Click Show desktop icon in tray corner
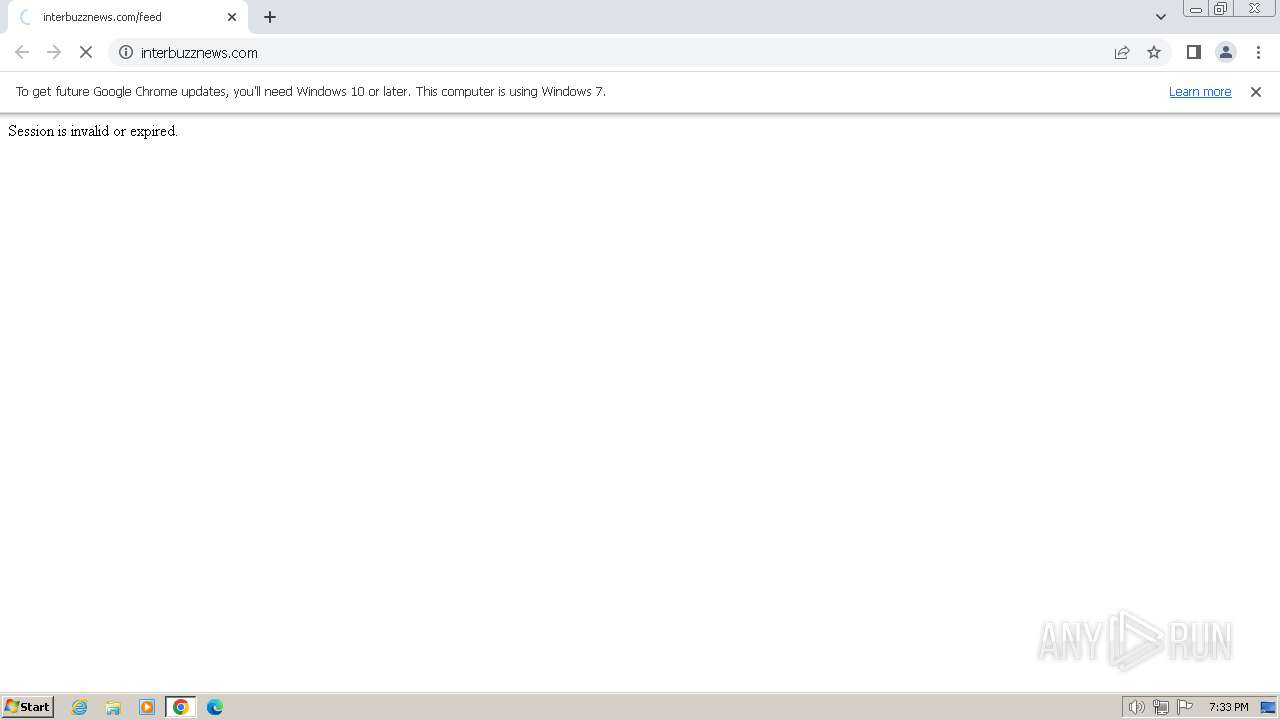1280x720 pixels. (x=1268, y=707)
